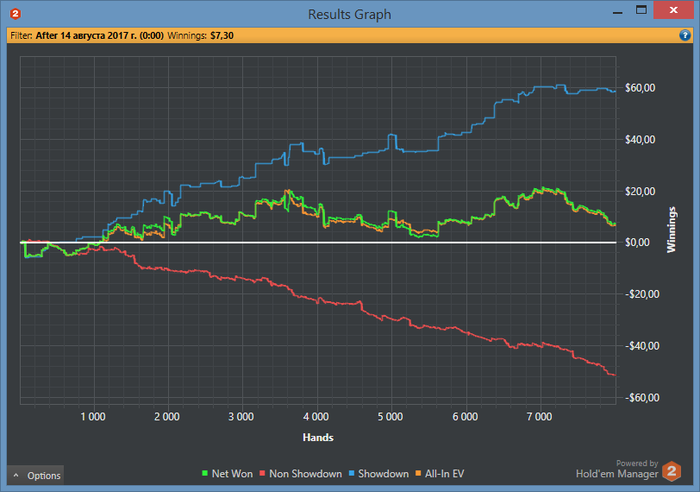Toggle the Non Showdown legend entry
The image size is (700, 492).
click(300, 474)
